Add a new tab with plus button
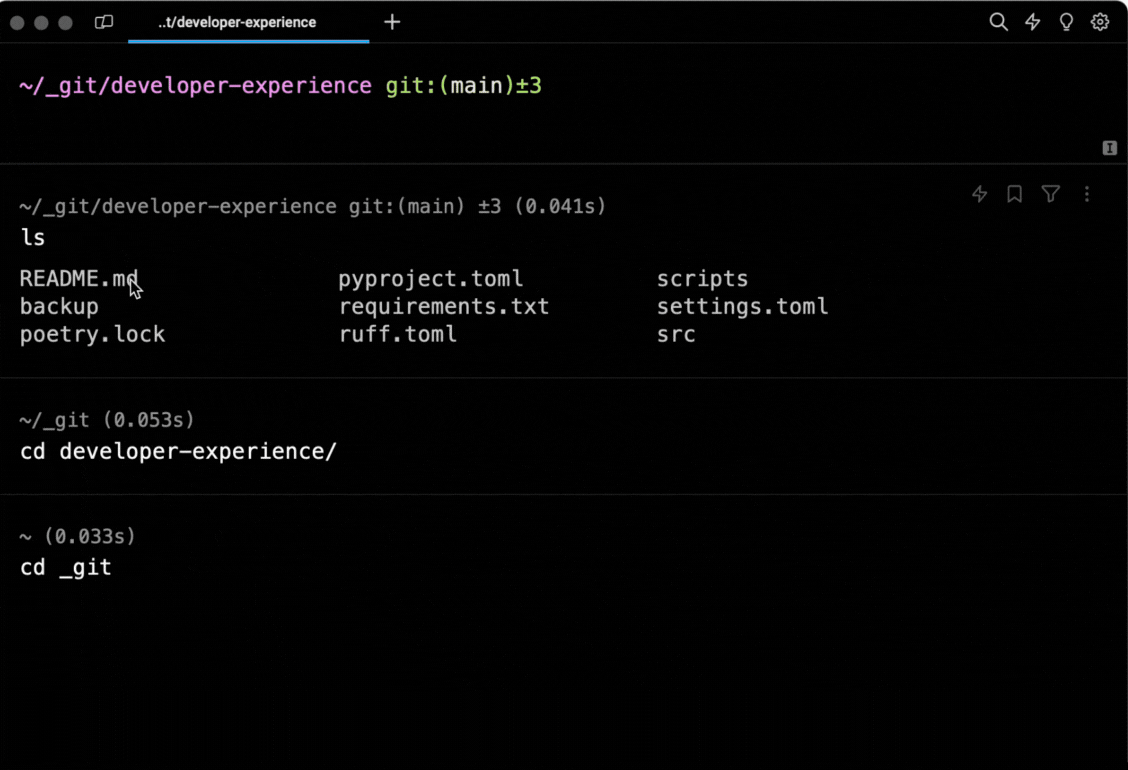This screenshot has height=770, width=1128. (392, 22)
